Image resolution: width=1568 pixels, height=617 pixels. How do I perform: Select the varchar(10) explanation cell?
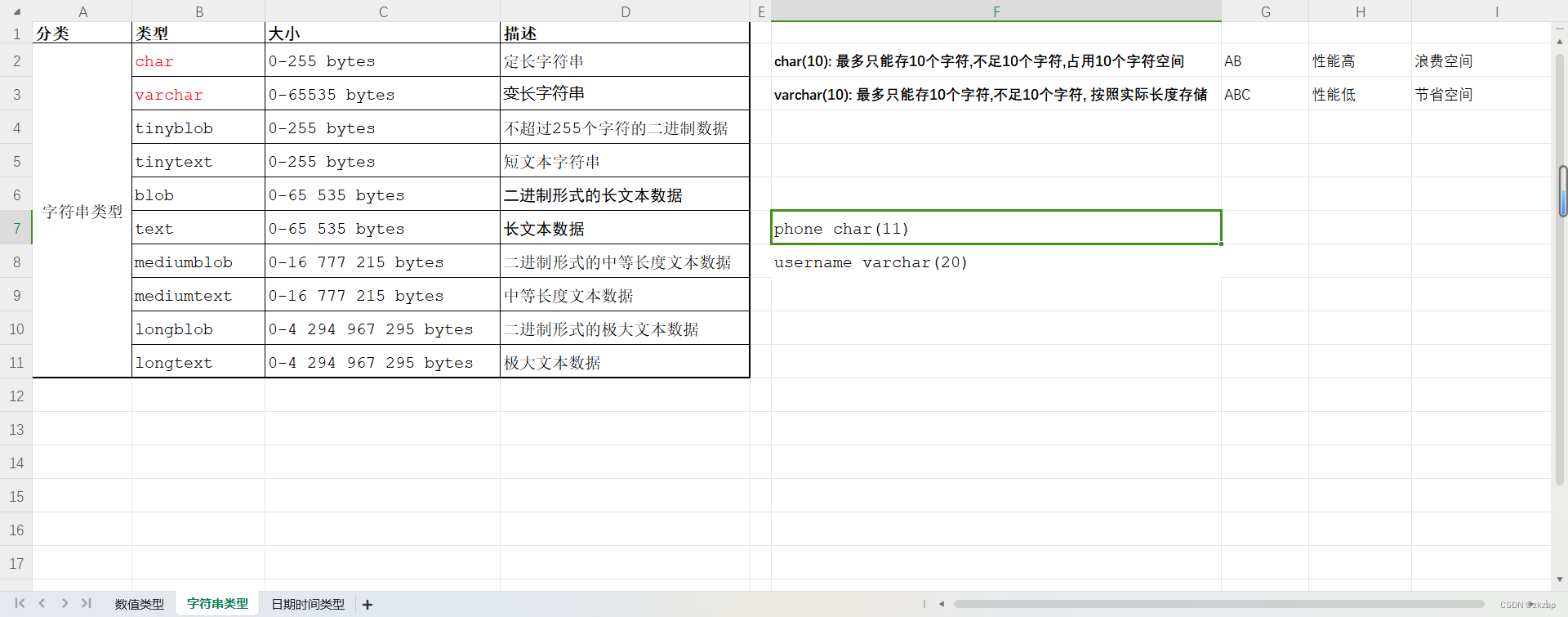(996, 94)
